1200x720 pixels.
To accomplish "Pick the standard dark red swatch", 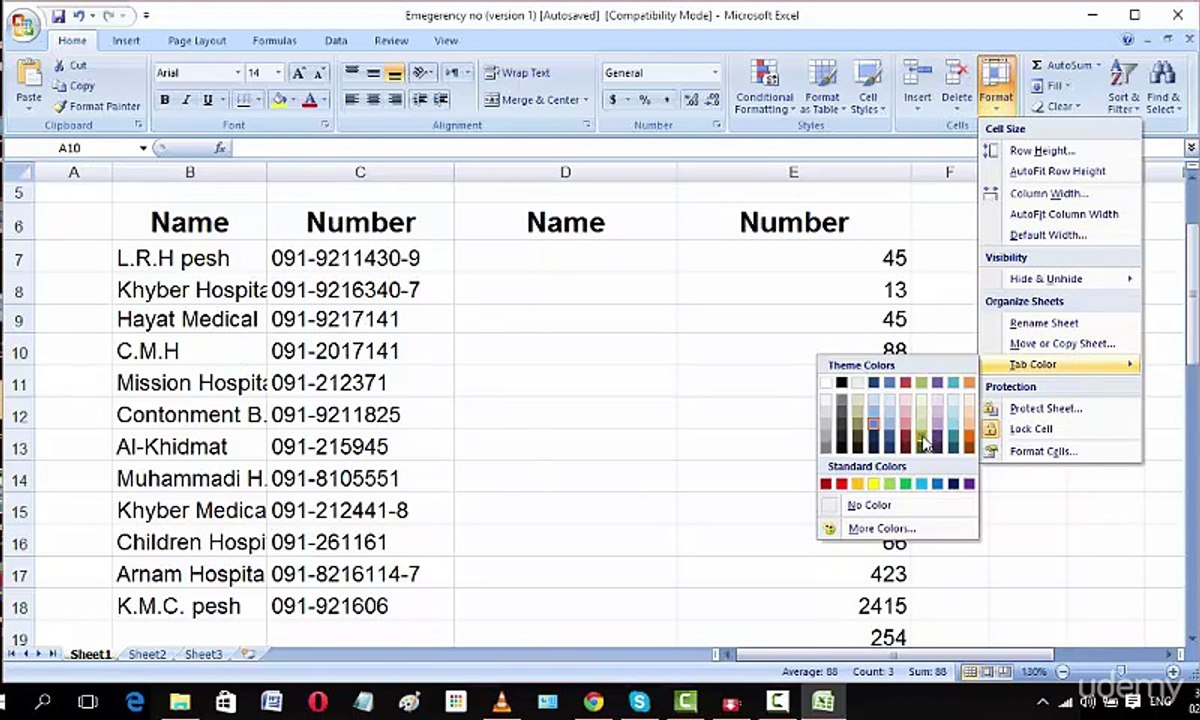I will click(826, 484).
